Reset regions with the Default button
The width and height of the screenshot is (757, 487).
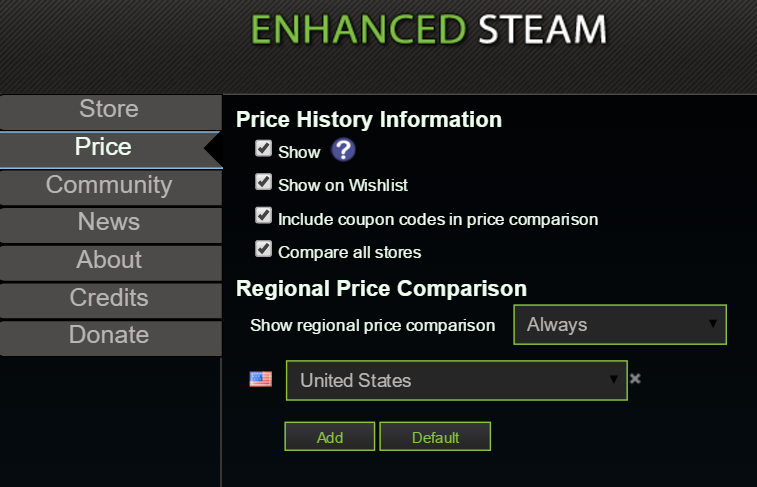point(435,437)
